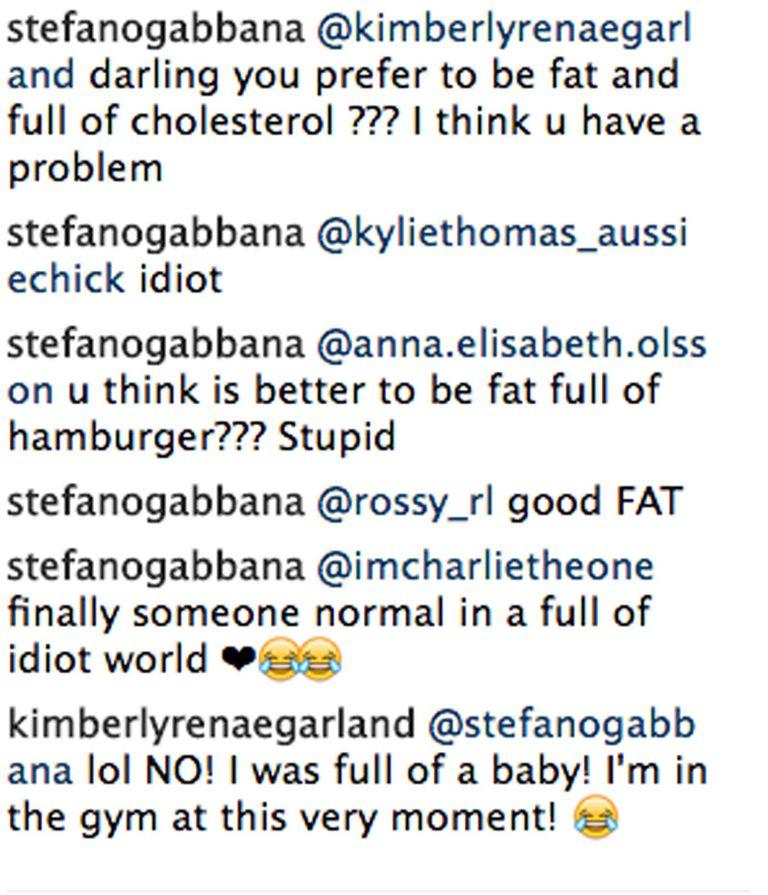
Task: Click the 'hamburger??? Stupid' comment text
Action: [x=200, y=436]
